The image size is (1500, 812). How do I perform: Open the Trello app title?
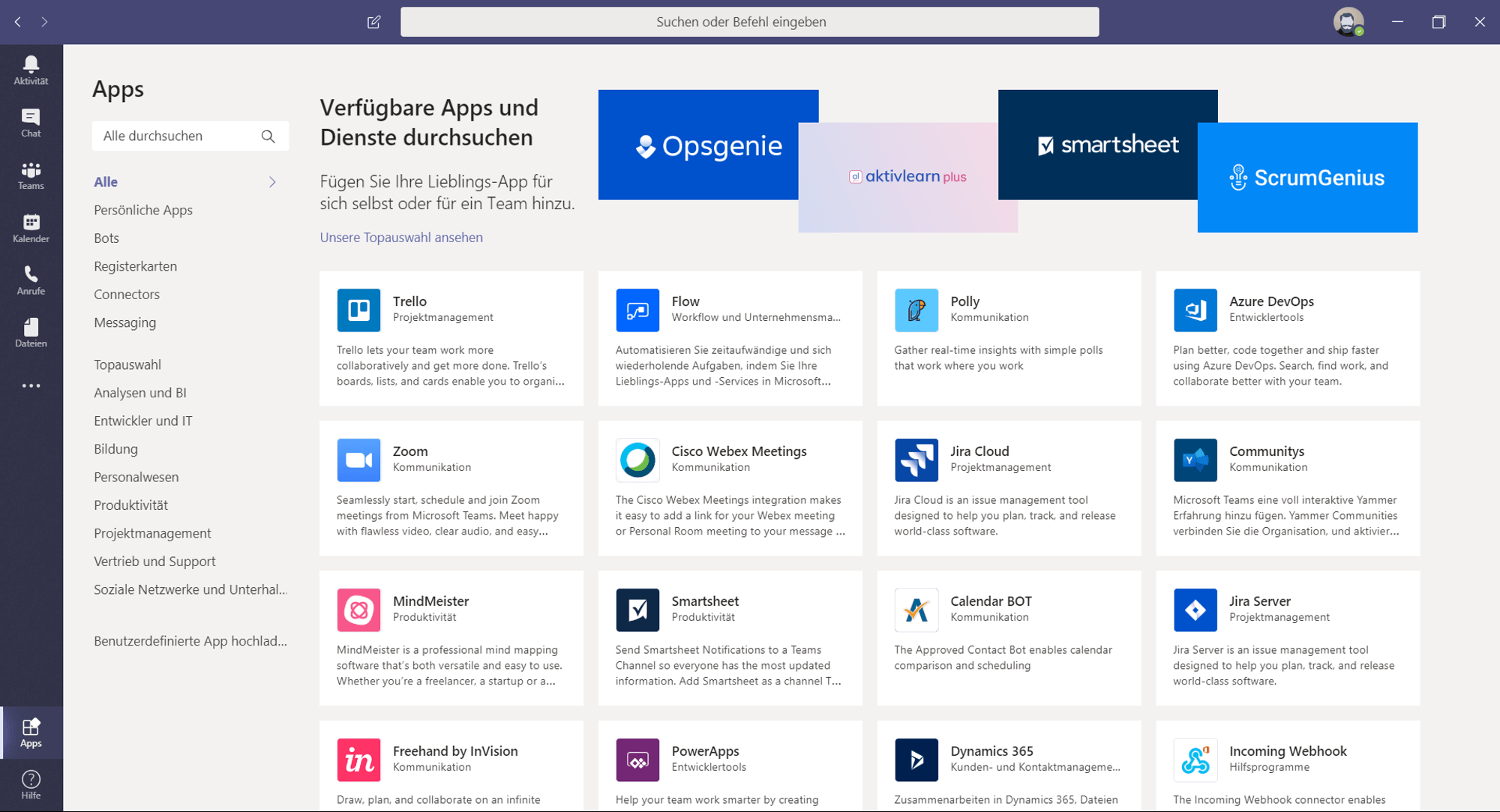pyautogui.click(x=409, y=301)
